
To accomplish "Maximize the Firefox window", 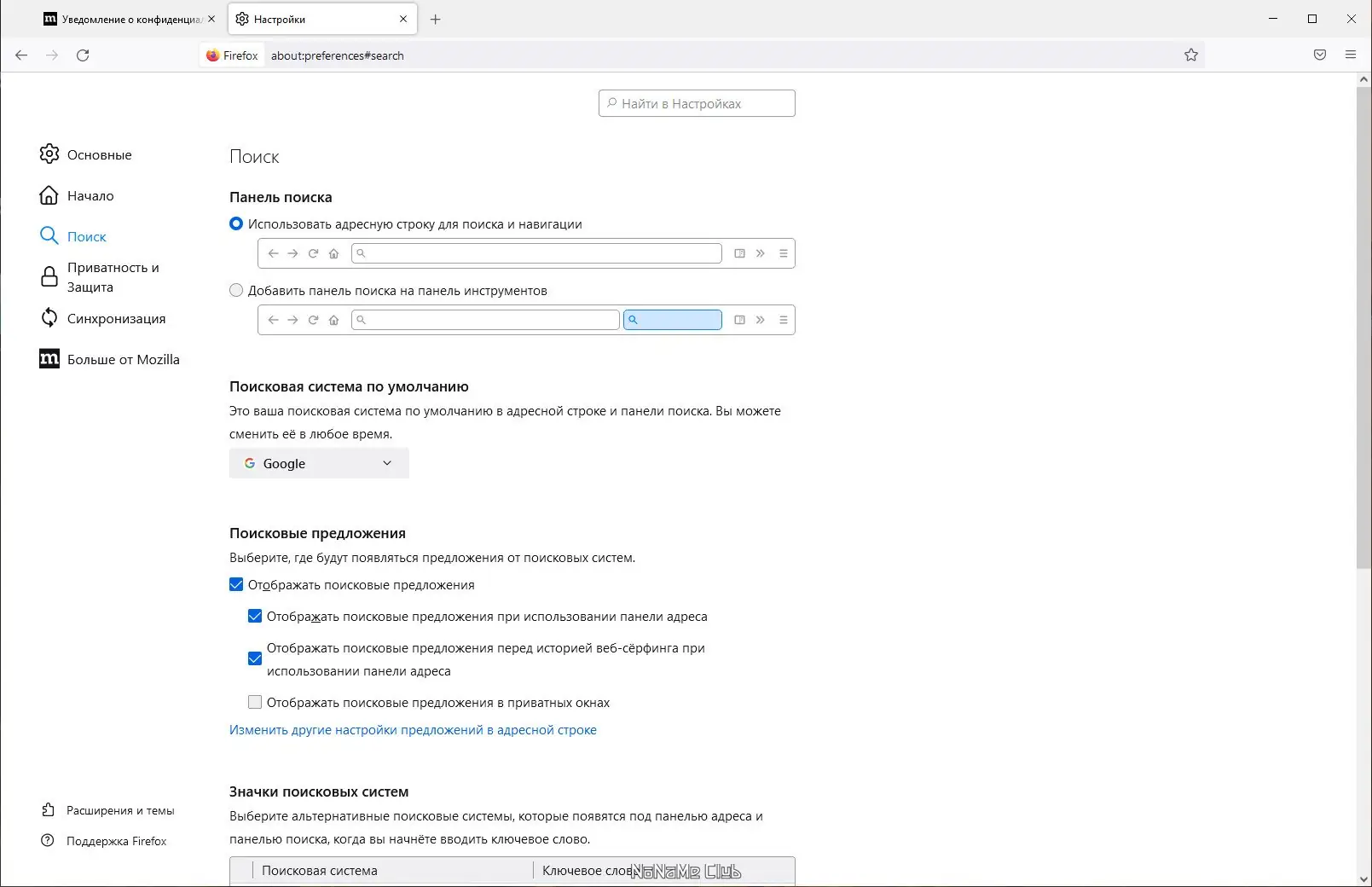I will pyautogui.click(x=1312, y=19).
